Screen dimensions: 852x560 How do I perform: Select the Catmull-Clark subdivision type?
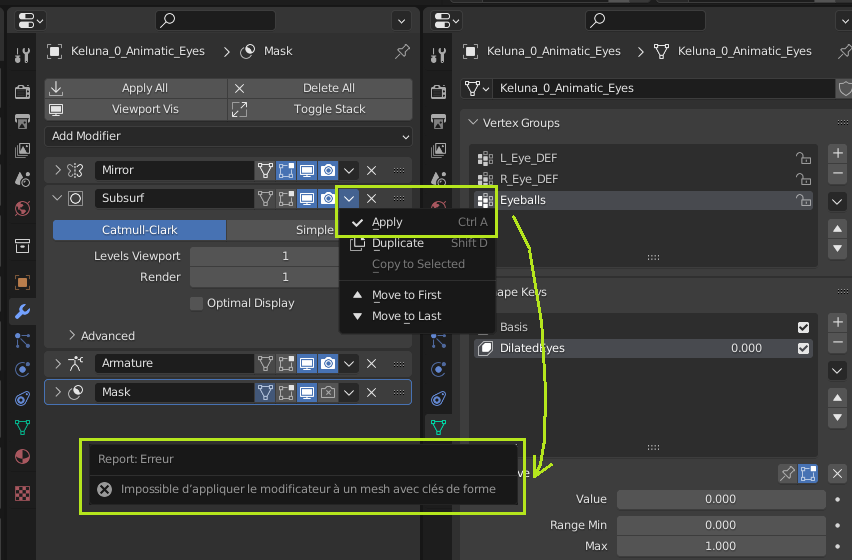(x=139, y=230)
